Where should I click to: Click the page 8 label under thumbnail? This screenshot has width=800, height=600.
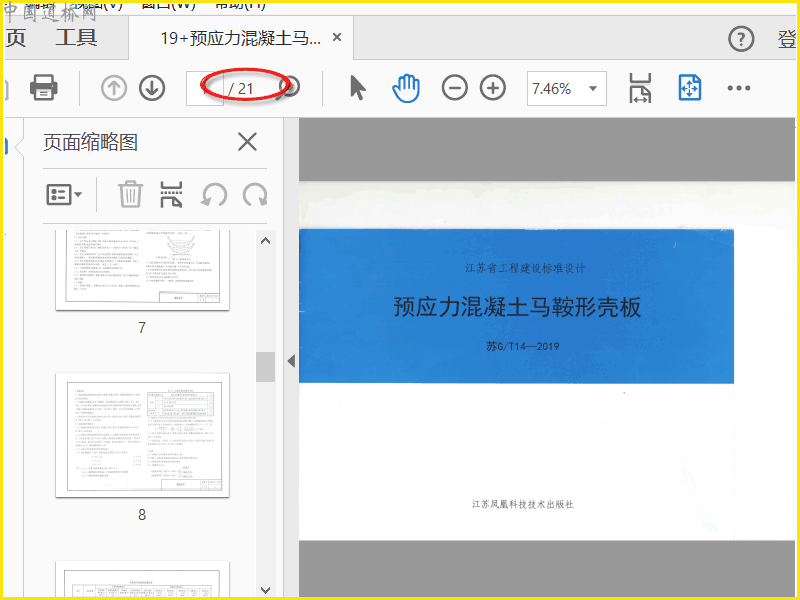[142, 515]
